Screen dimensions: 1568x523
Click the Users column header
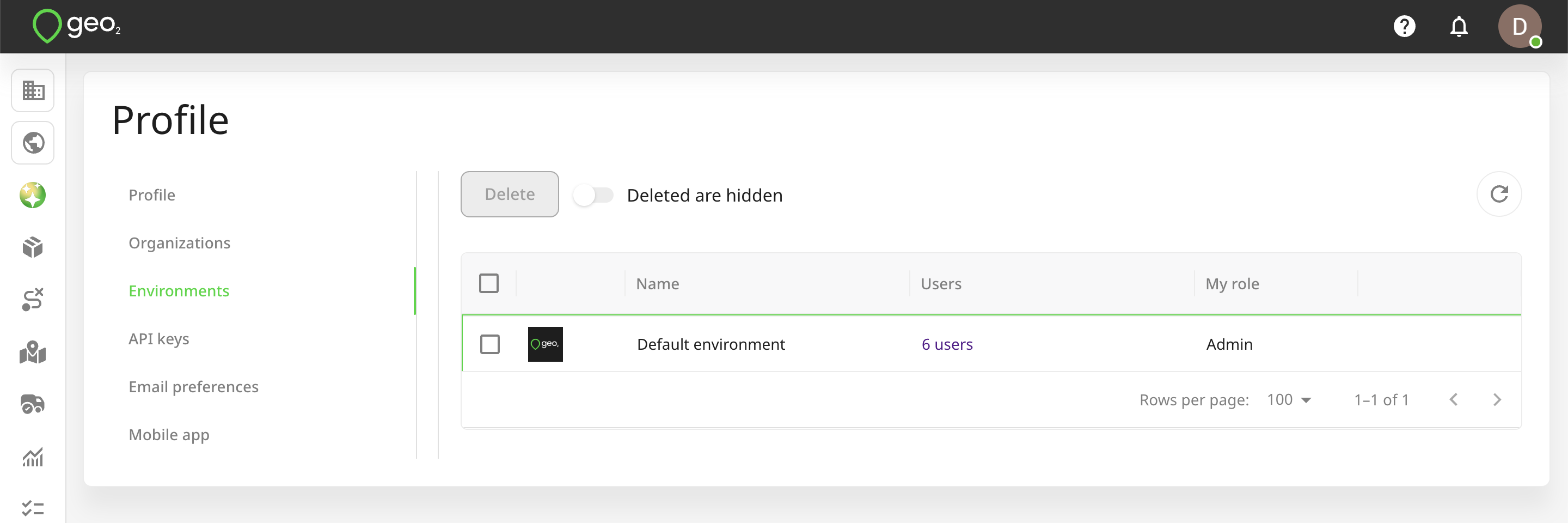(x=940, y=284)
